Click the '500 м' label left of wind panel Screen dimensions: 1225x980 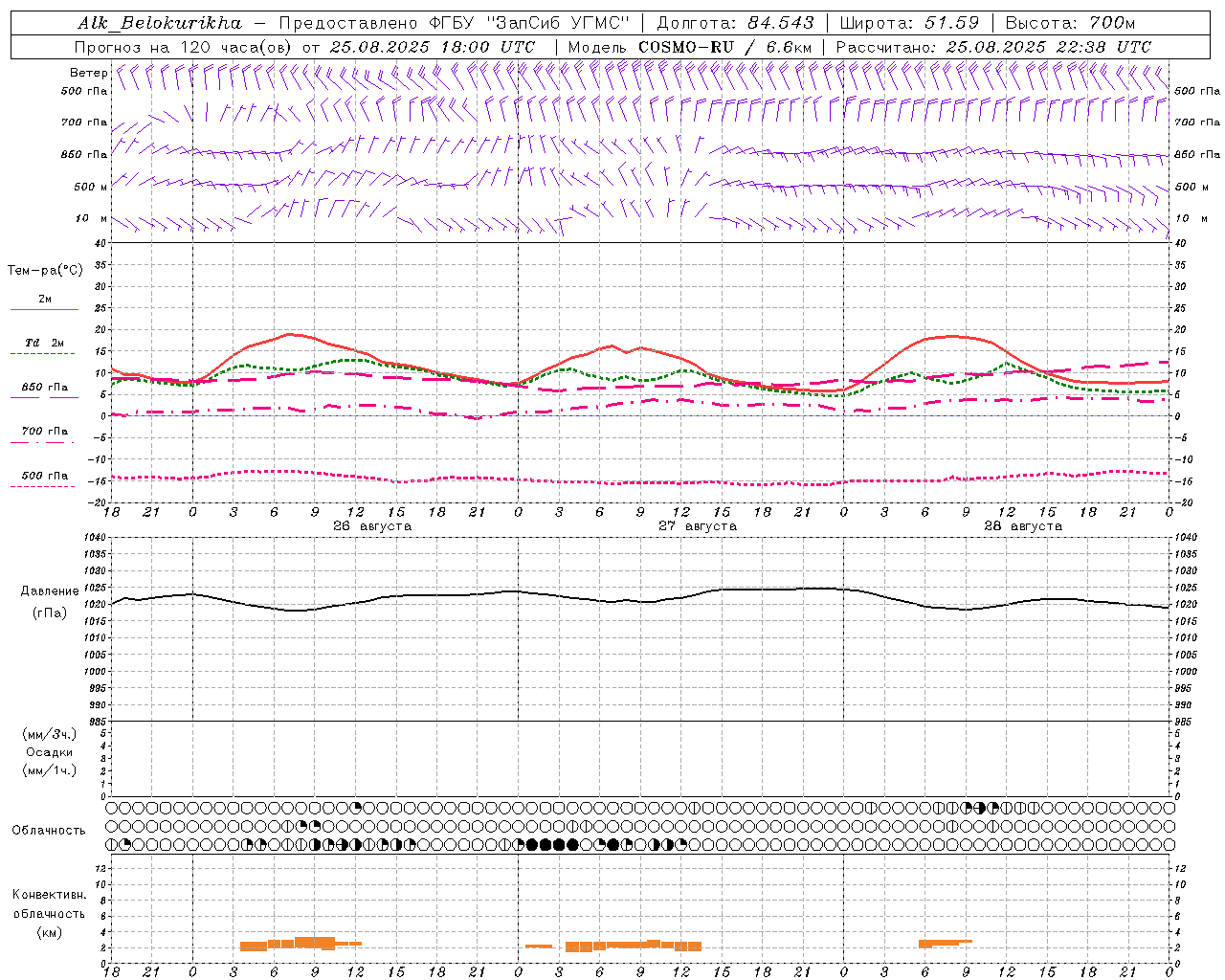point(89,188)
